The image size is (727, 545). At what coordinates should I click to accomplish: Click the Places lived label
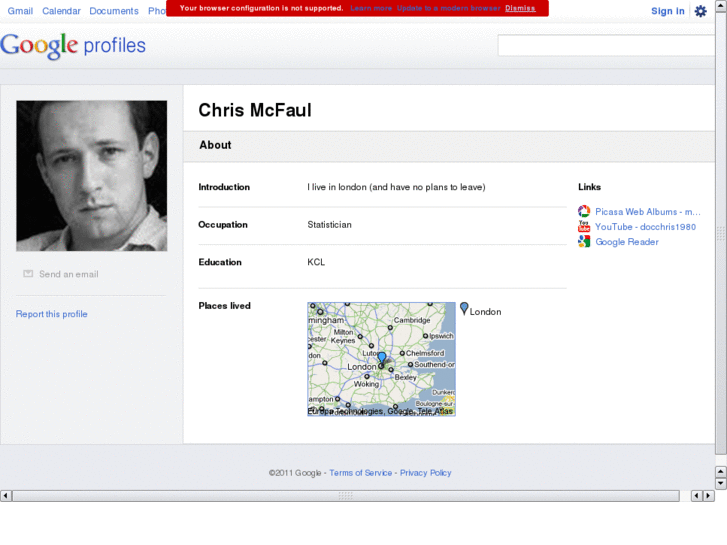(224, 306)
